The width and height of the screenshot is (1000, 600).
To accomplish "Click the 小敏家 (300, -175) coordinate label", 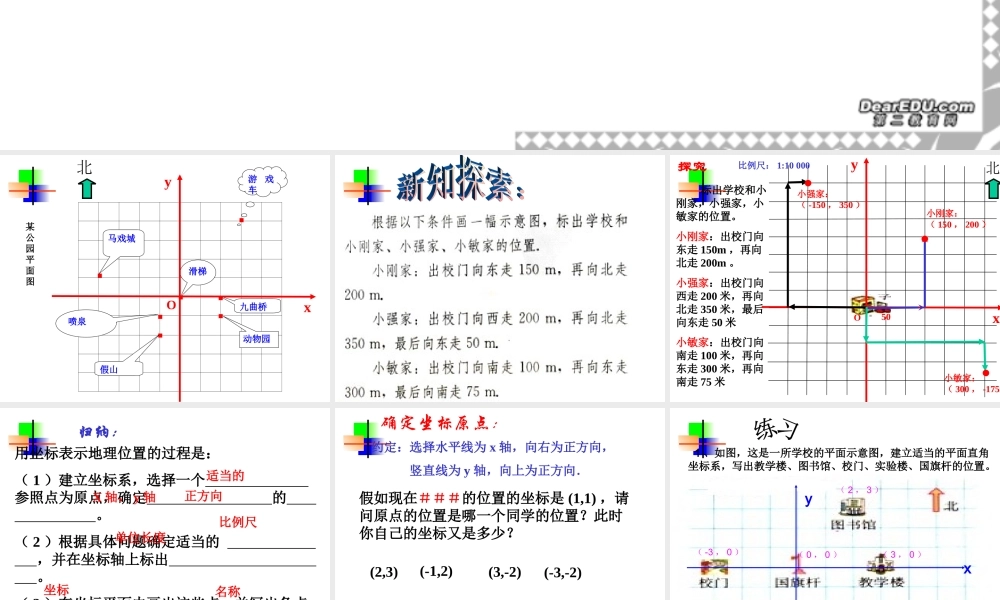I will pyautogui.click(x=972, y=383).
